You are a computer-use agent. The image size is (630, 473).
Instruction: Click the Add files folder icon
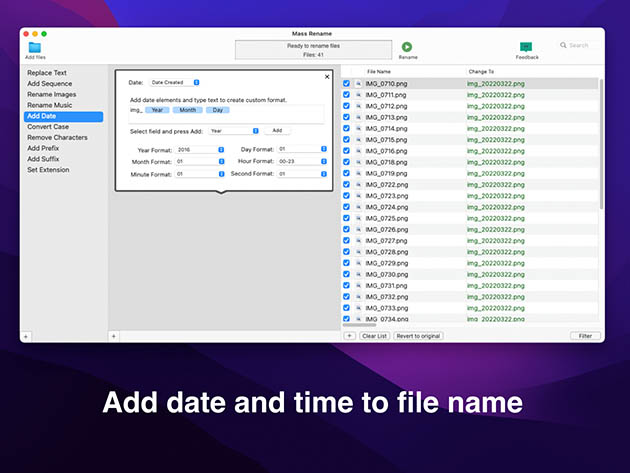[x=35, y=47]
